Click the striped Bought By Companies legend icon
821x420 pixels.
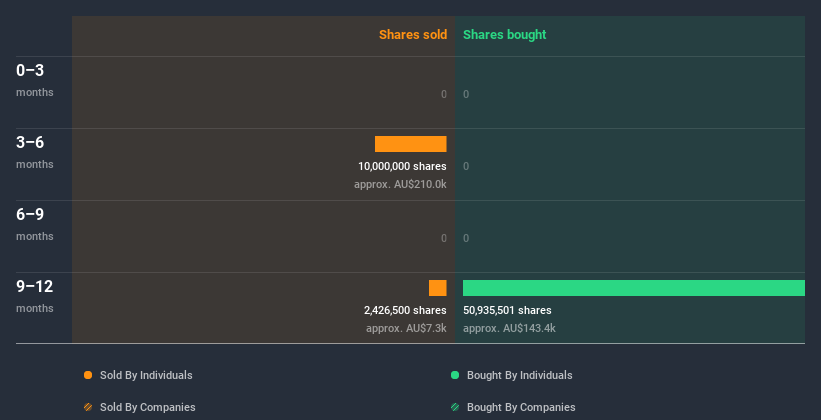[455, 407]
